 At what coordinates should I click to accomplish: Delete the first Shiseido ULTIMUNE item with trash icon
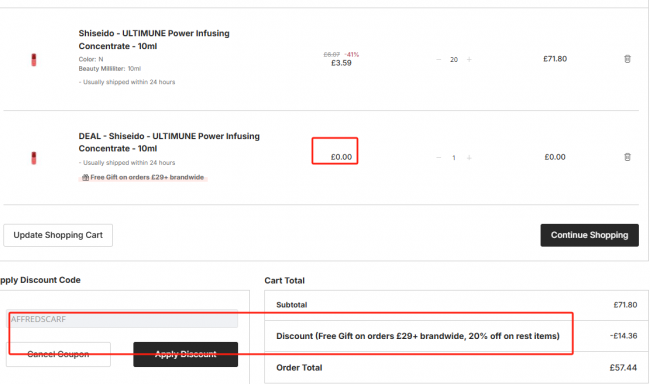tap(627, 59)
